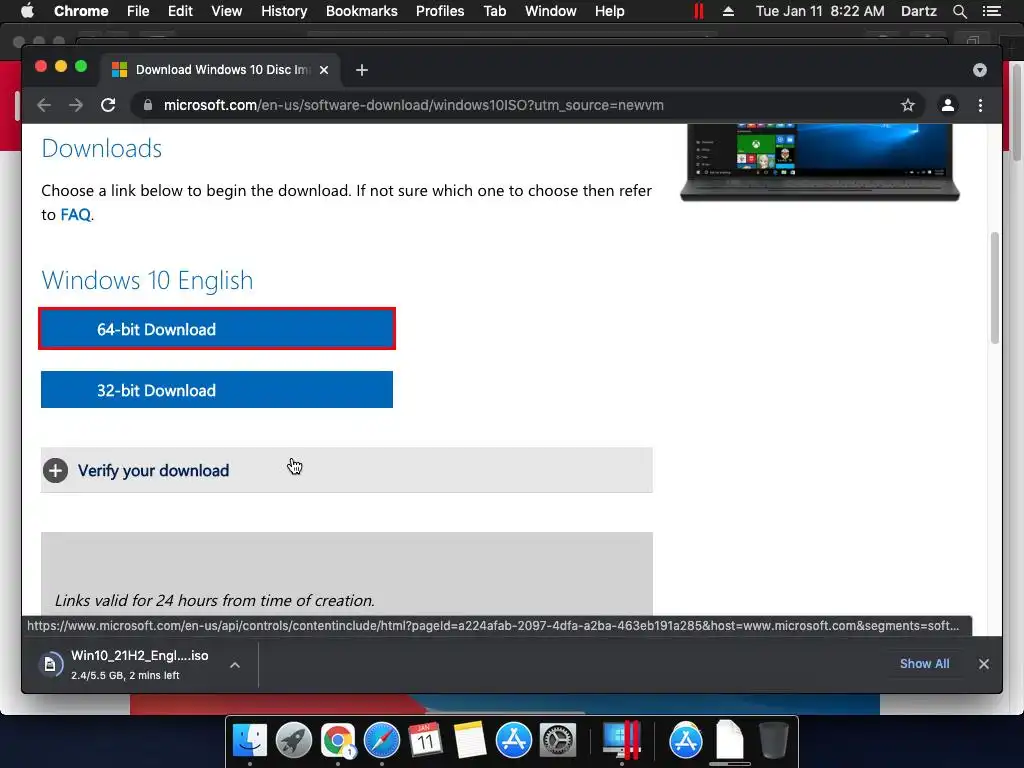Open the File menu

click(x=138, y=11)
